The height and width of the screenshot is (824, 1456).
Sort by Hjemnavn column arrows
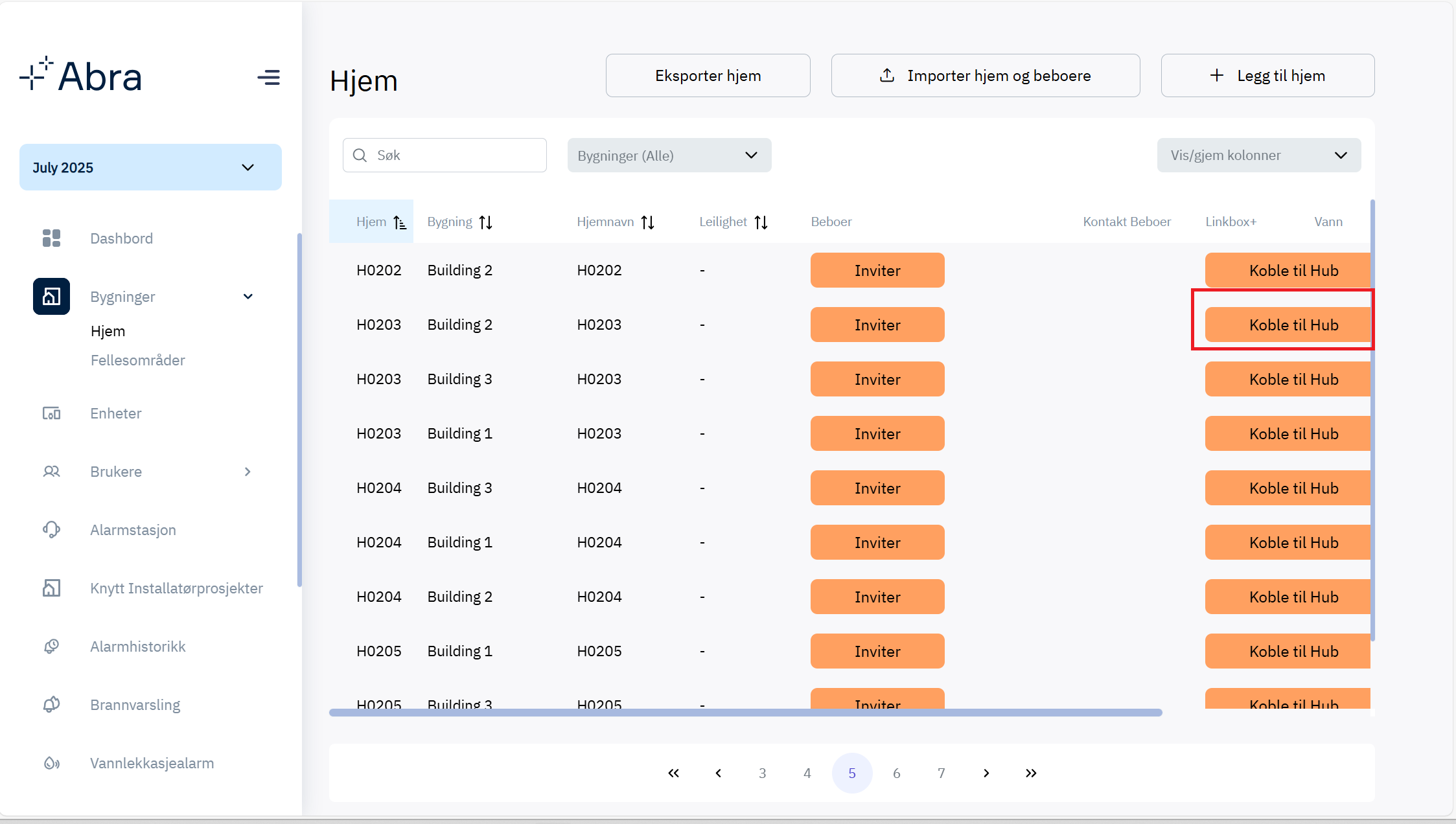pos(648,222)
